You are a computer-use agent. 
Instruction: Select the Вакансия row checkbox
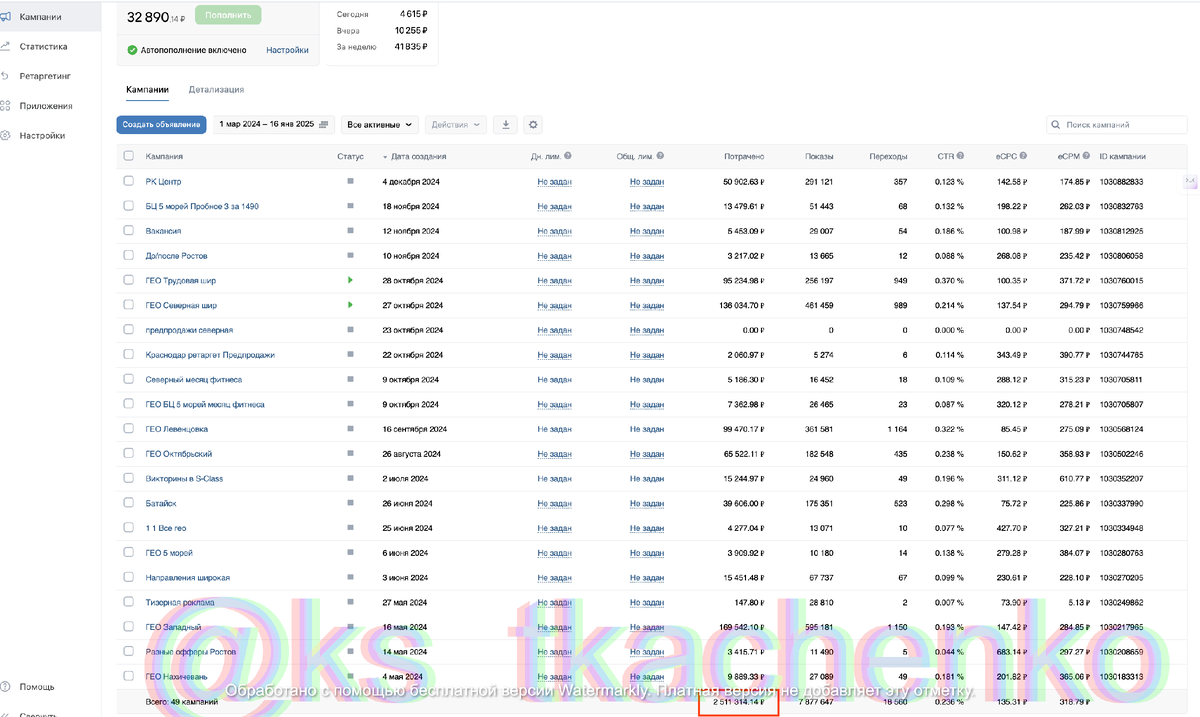128,230
